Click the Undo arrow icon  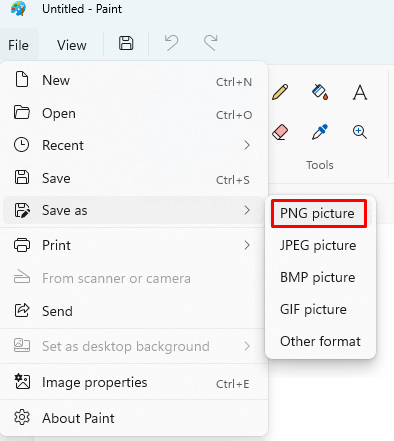[172, 43]
